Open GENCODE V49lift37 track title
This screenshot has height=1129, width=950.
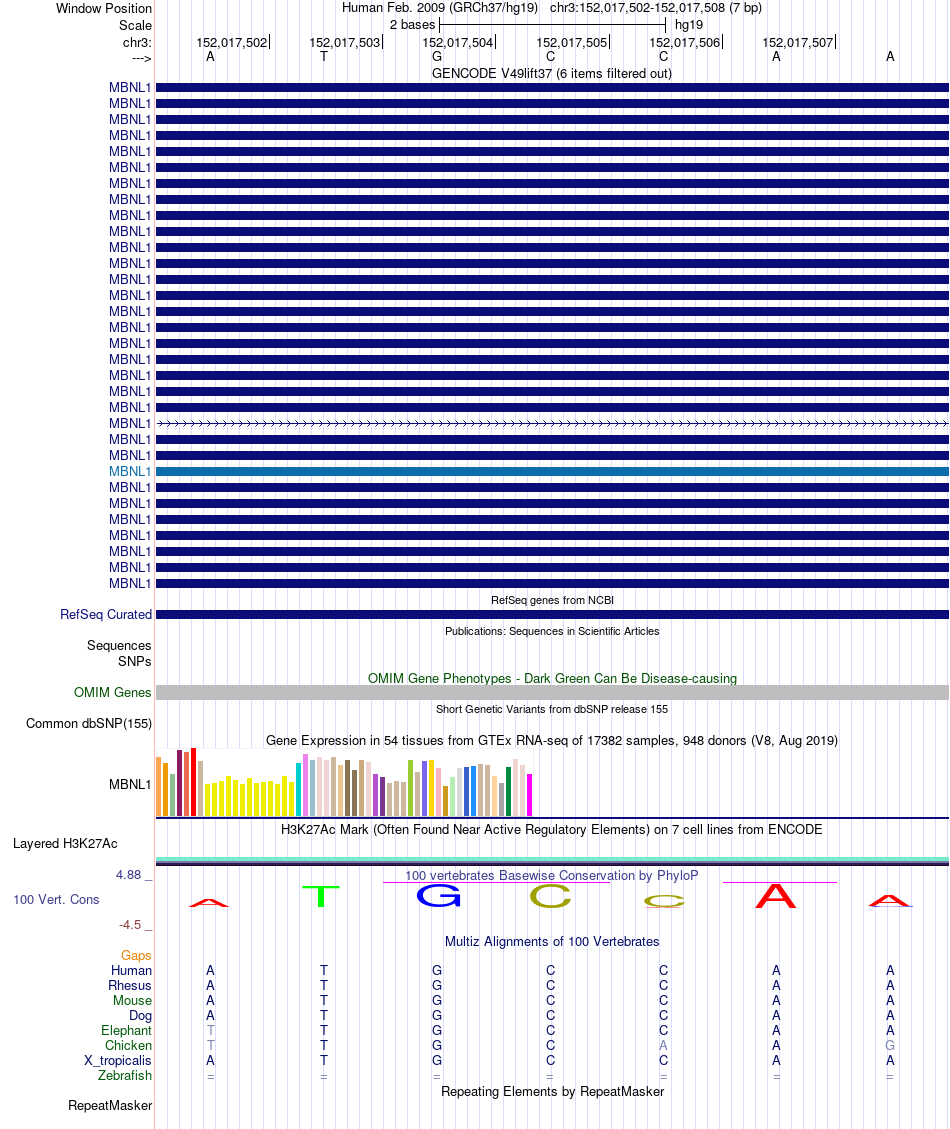pyautogui.click(x=552, y=73)
